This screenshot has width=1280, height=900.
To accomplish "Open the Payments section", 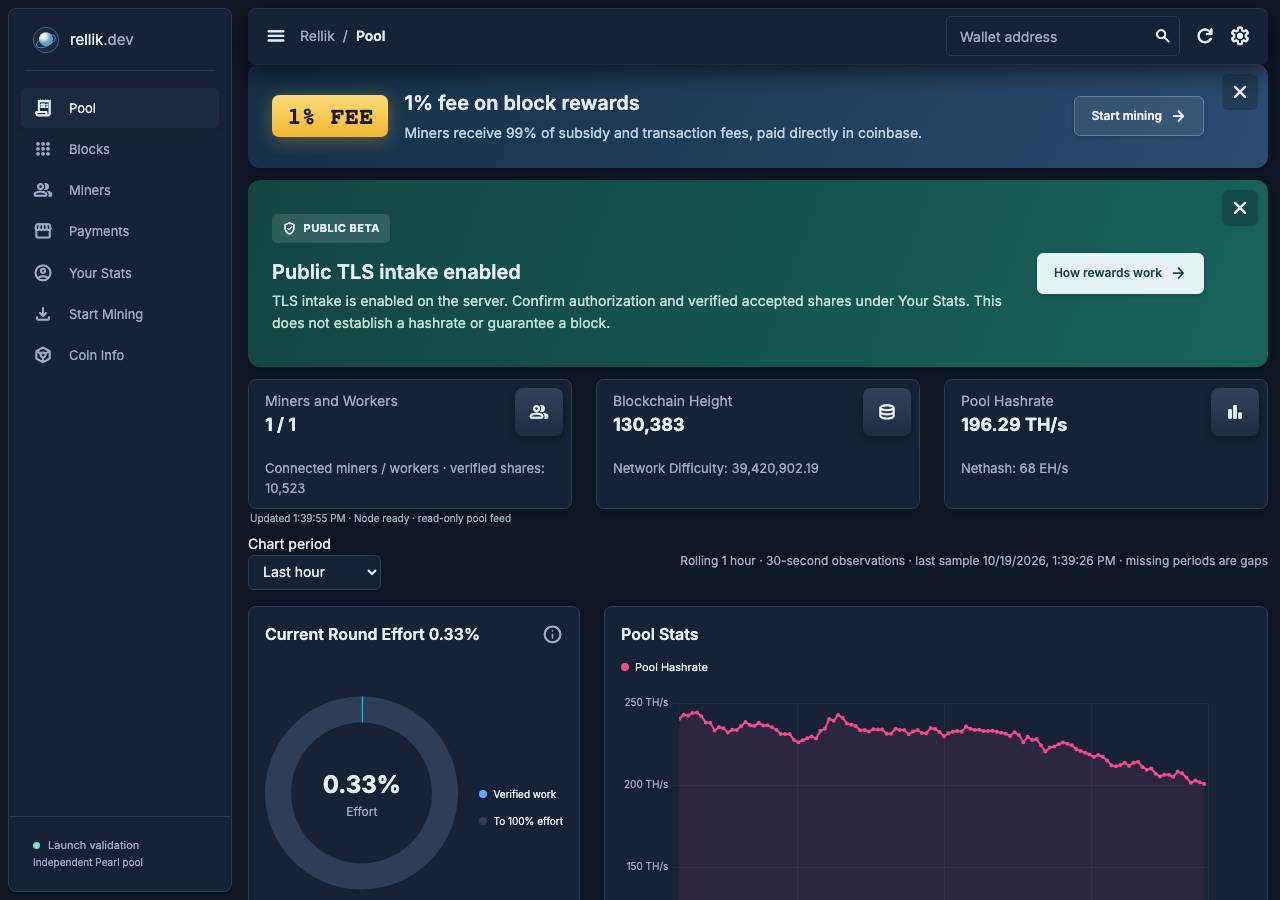I will coord(120,231).
